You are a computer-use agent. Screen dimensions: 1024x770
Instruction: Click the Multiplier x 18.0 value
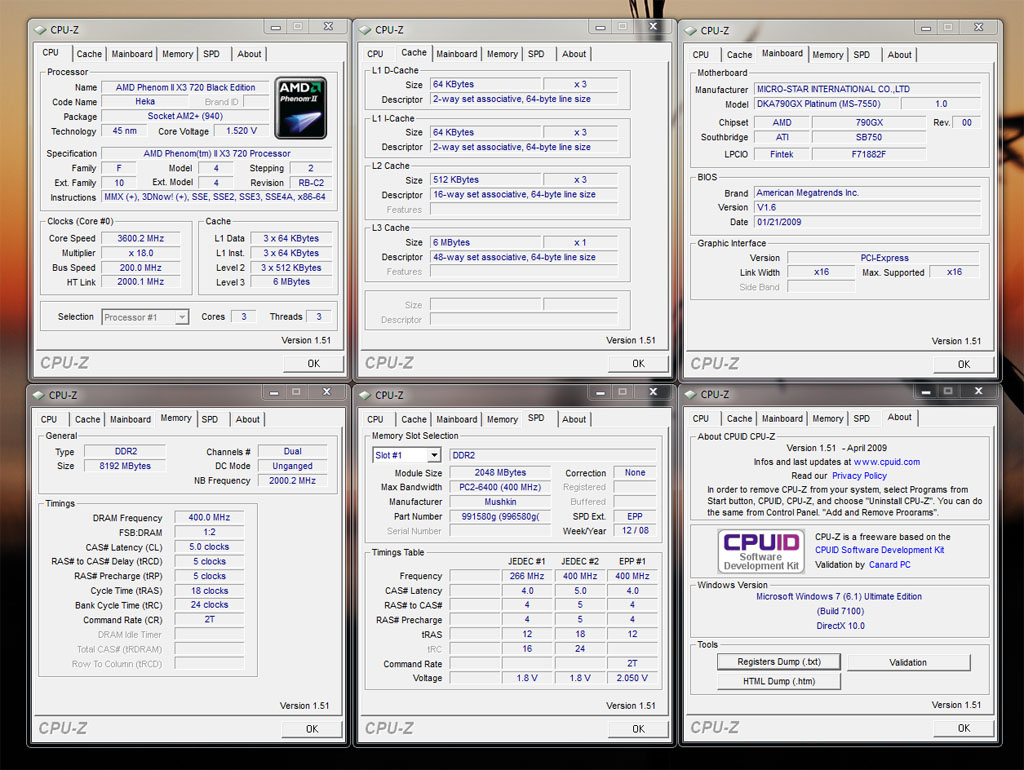140,253
